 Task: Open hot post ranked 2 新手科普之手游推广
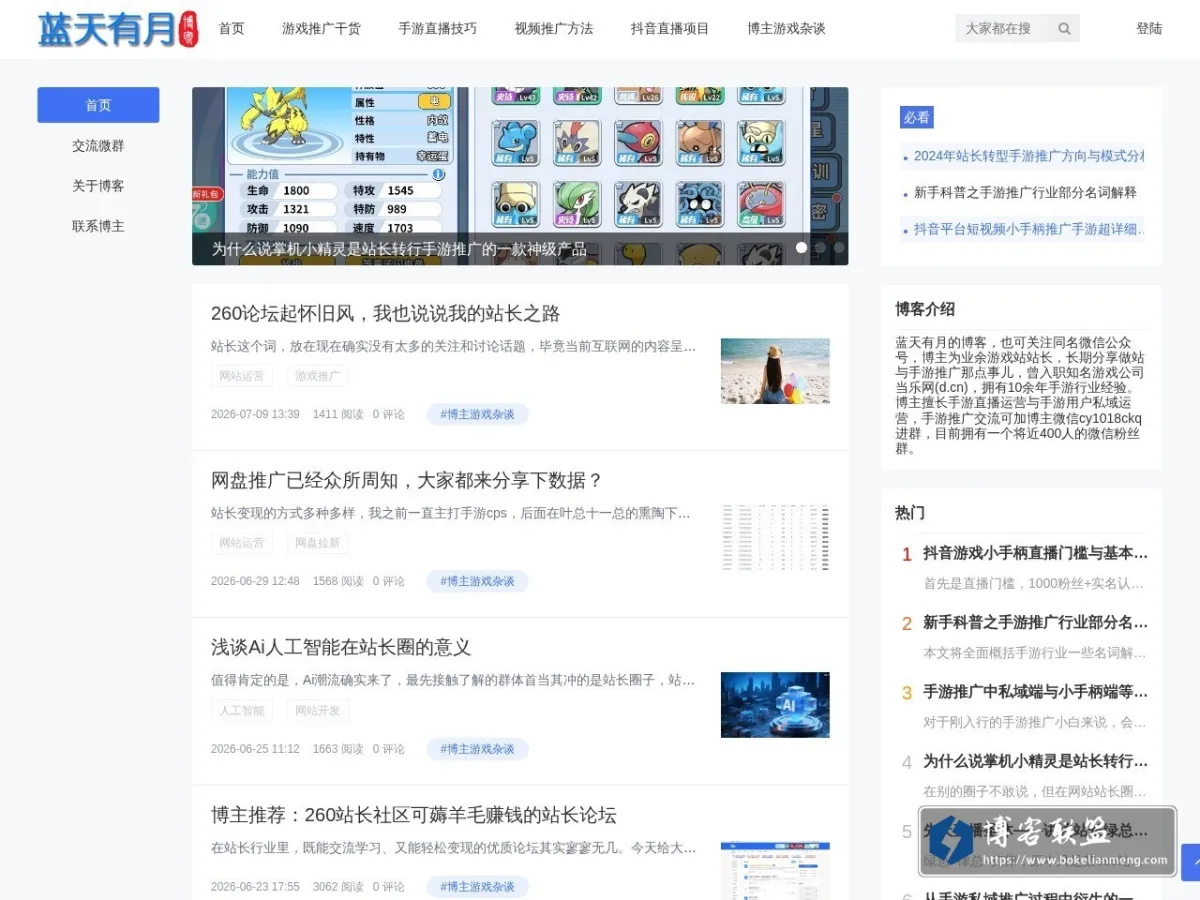click(1035, 622)
